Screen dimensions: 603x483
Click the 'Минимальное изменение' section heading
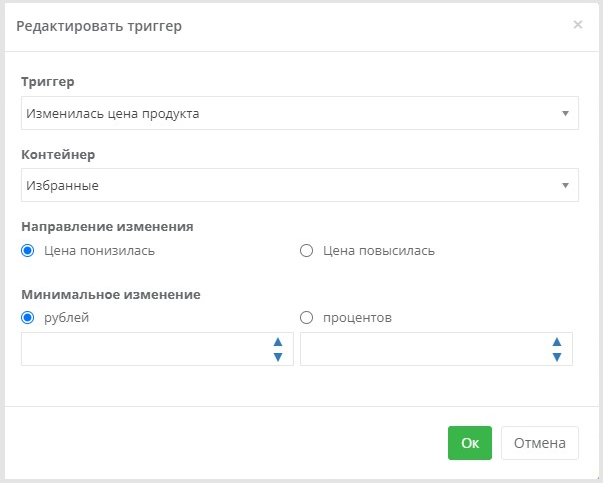111,295
